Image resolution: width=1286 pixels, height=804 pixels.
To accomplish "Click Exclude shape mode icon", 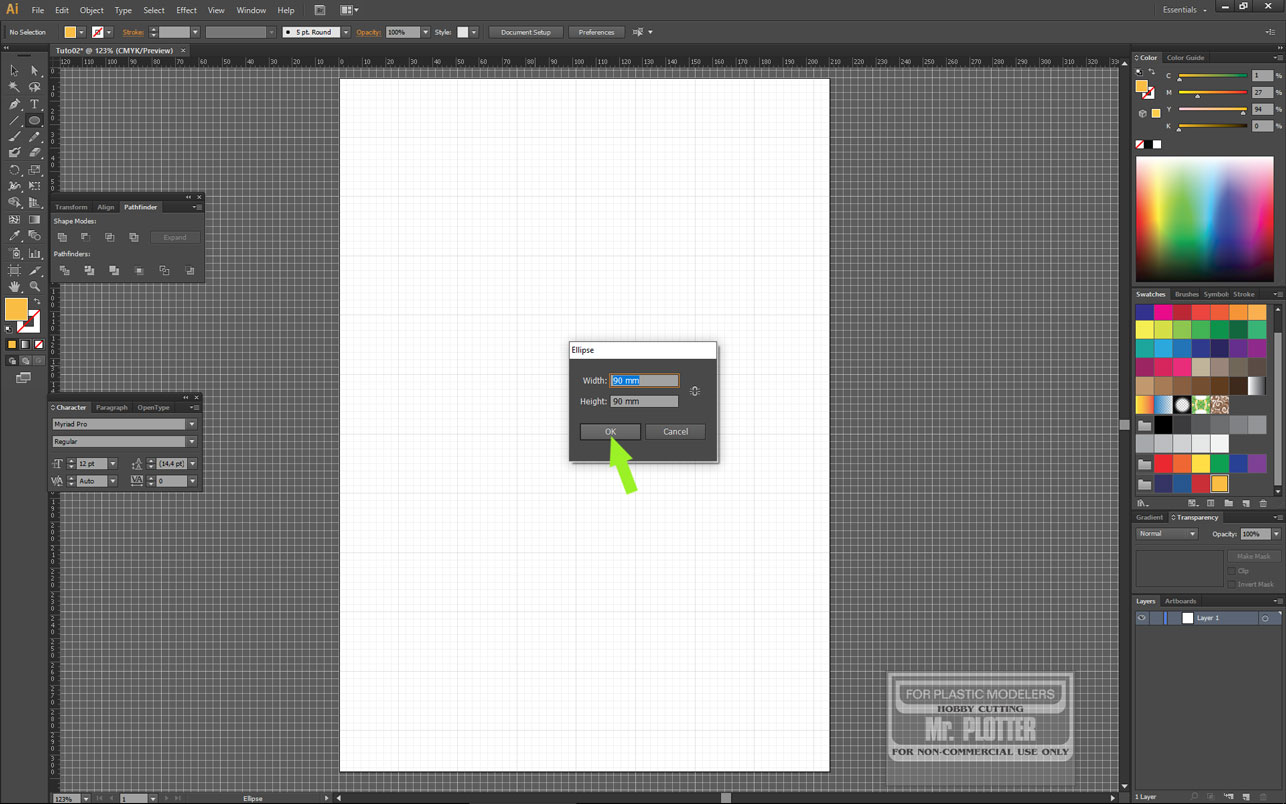I will pyautogui.click(x=133, y=237).
